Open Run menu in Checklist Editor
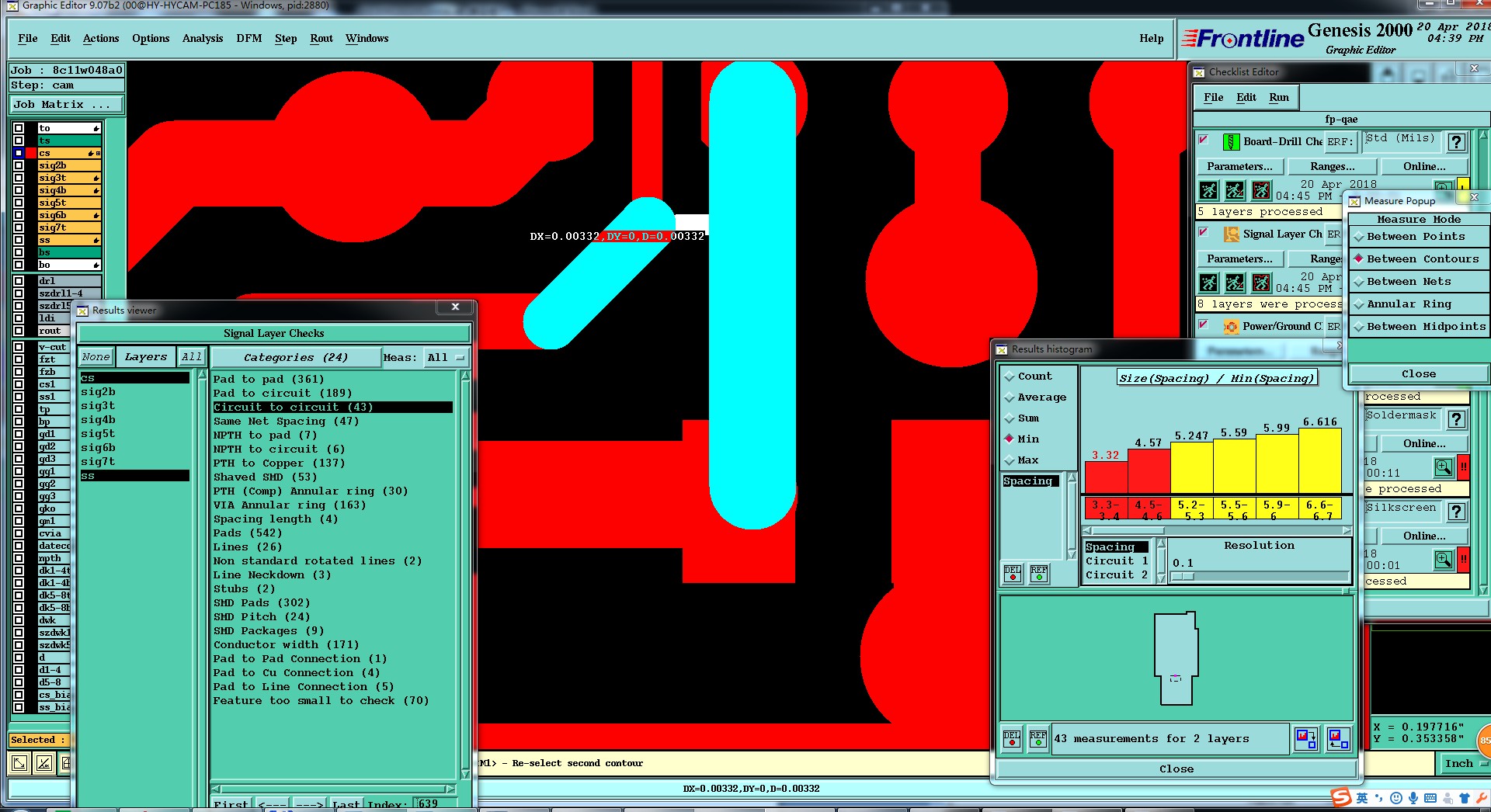This screenshot has width=1491, height=812. click(x=1279, y=98)
